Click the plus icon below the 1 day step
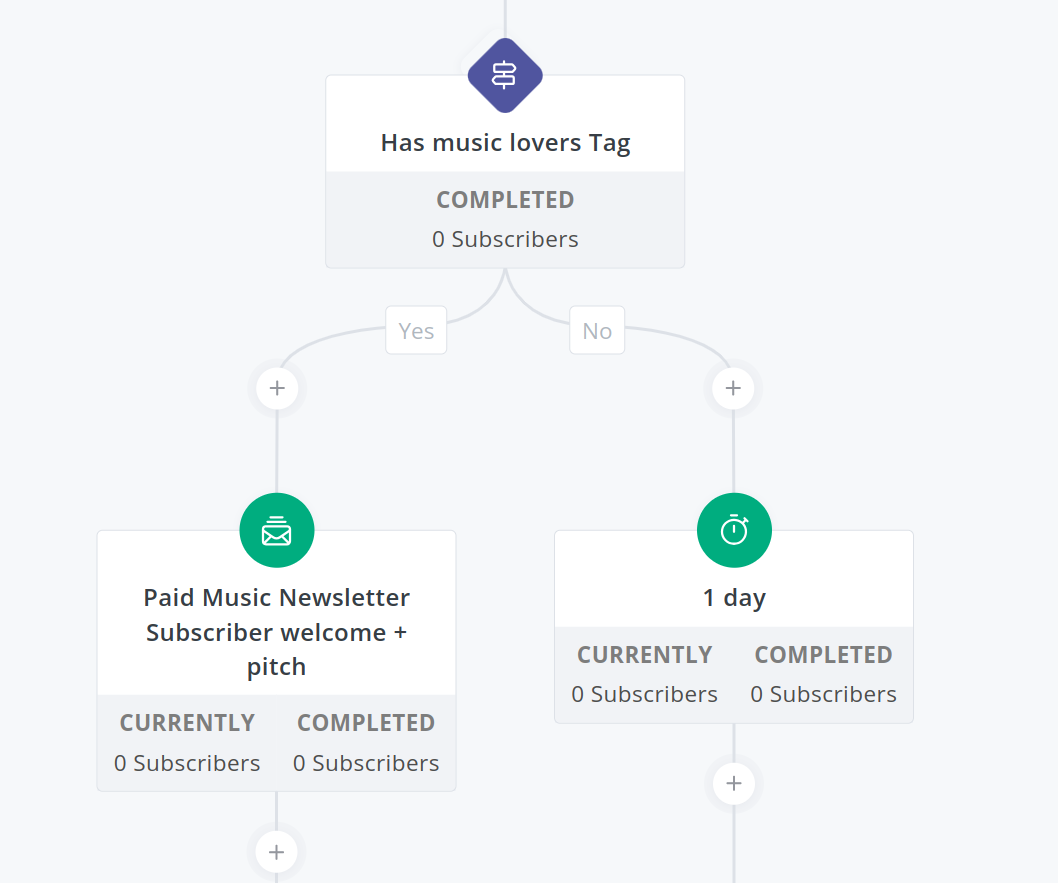 pyautogui.click(x=734, y=783)
